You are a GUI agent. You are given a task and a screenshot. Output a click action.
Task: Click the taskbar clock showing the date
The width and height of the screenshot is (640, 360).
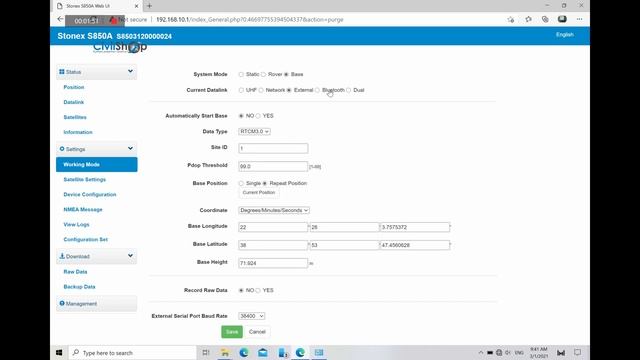pos(538,353)
